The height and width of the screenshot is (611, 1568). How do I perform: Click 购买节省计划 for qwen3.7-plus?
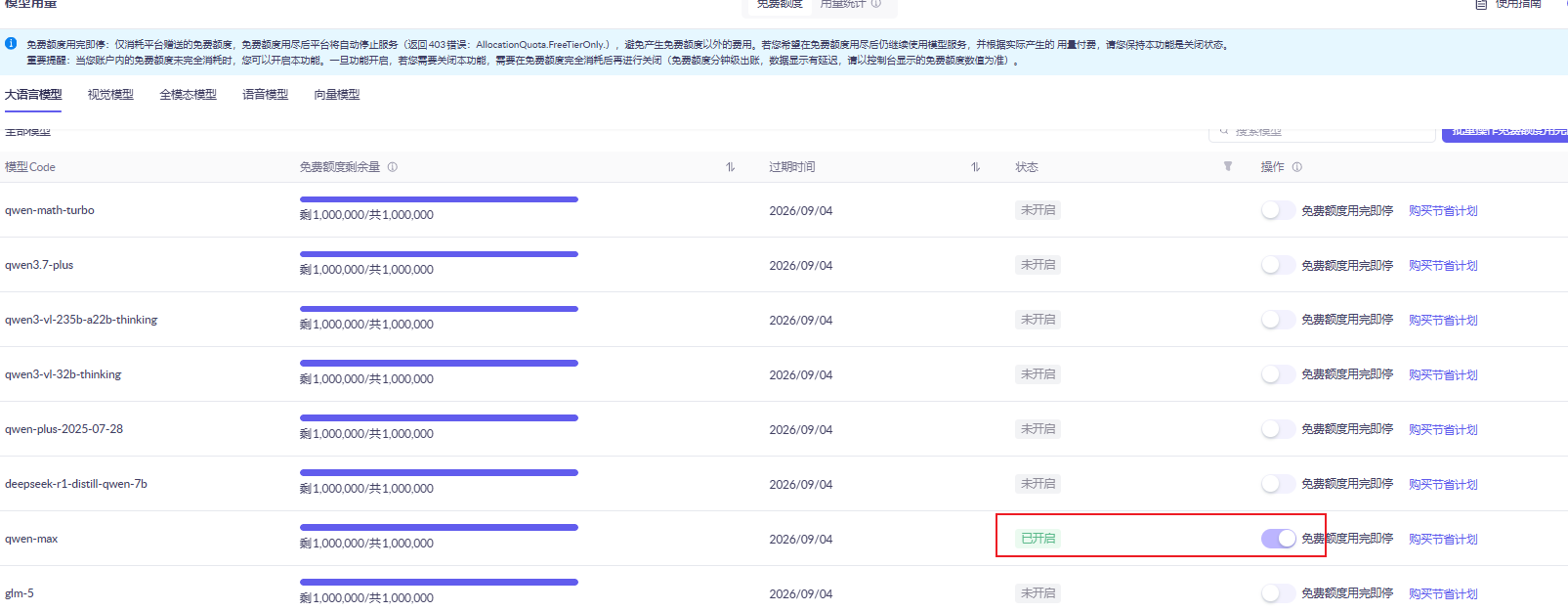click(1443, 266)
